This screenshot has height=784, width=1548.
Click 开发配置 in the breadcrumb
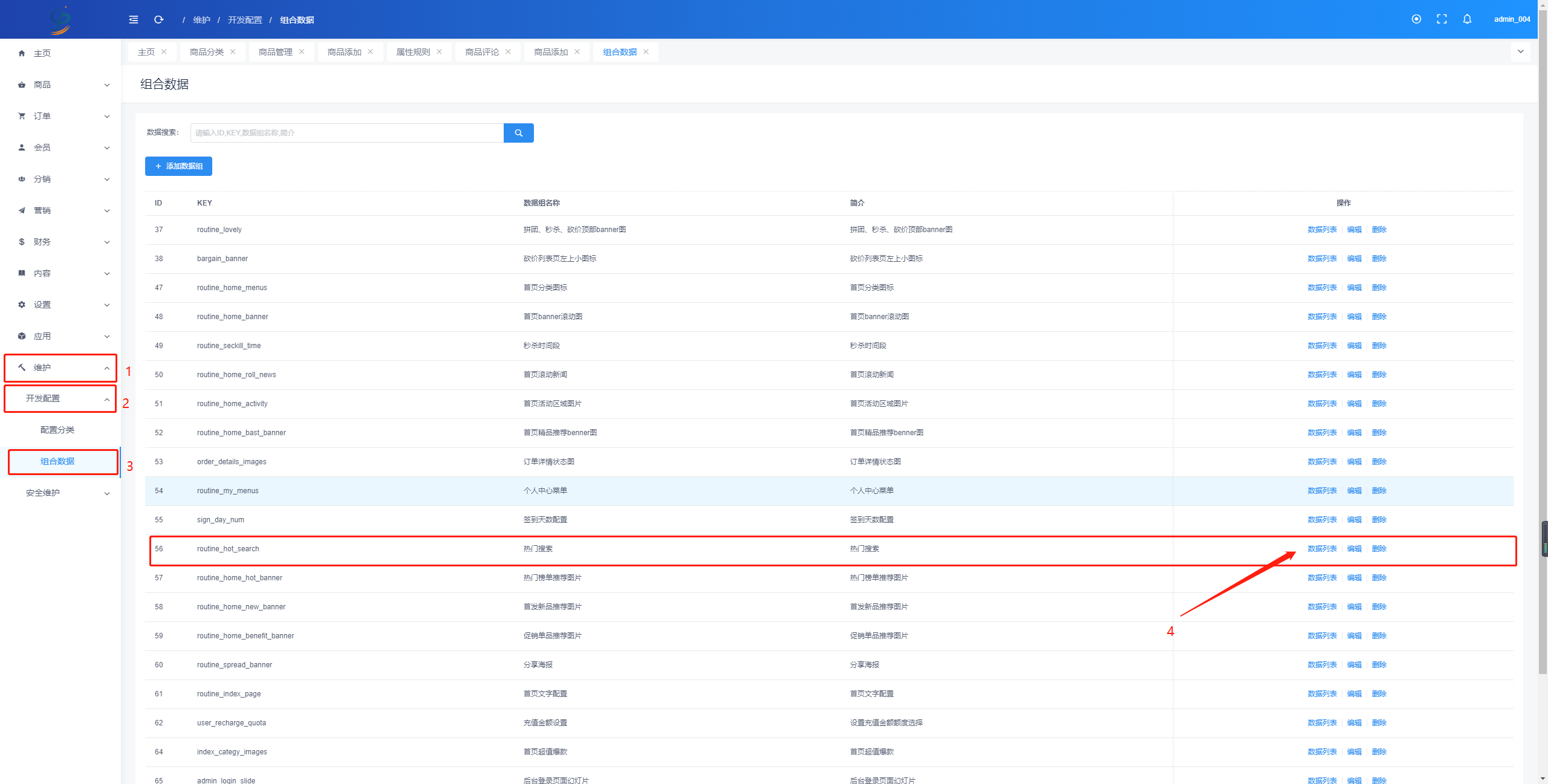245,20
